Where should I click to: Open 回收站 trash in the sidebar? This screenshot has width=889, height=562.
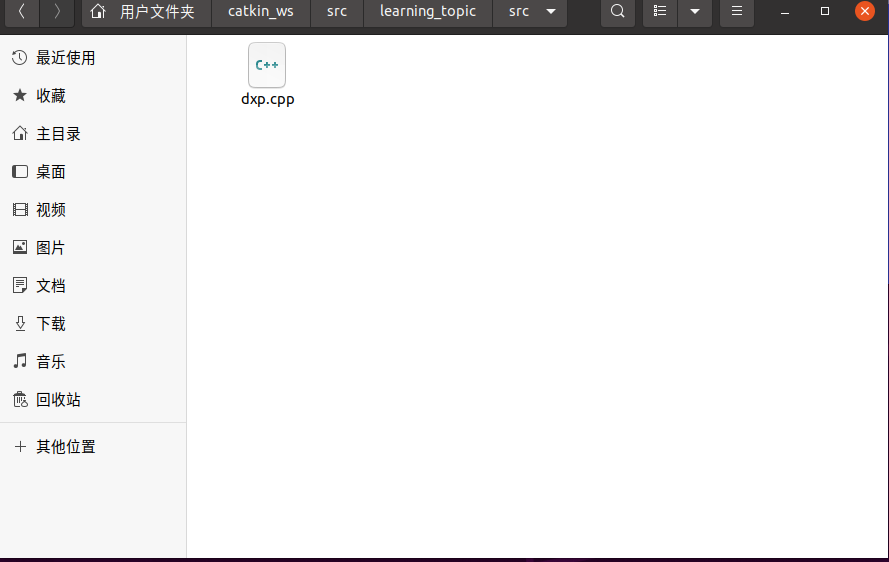[x=93, y=400]
